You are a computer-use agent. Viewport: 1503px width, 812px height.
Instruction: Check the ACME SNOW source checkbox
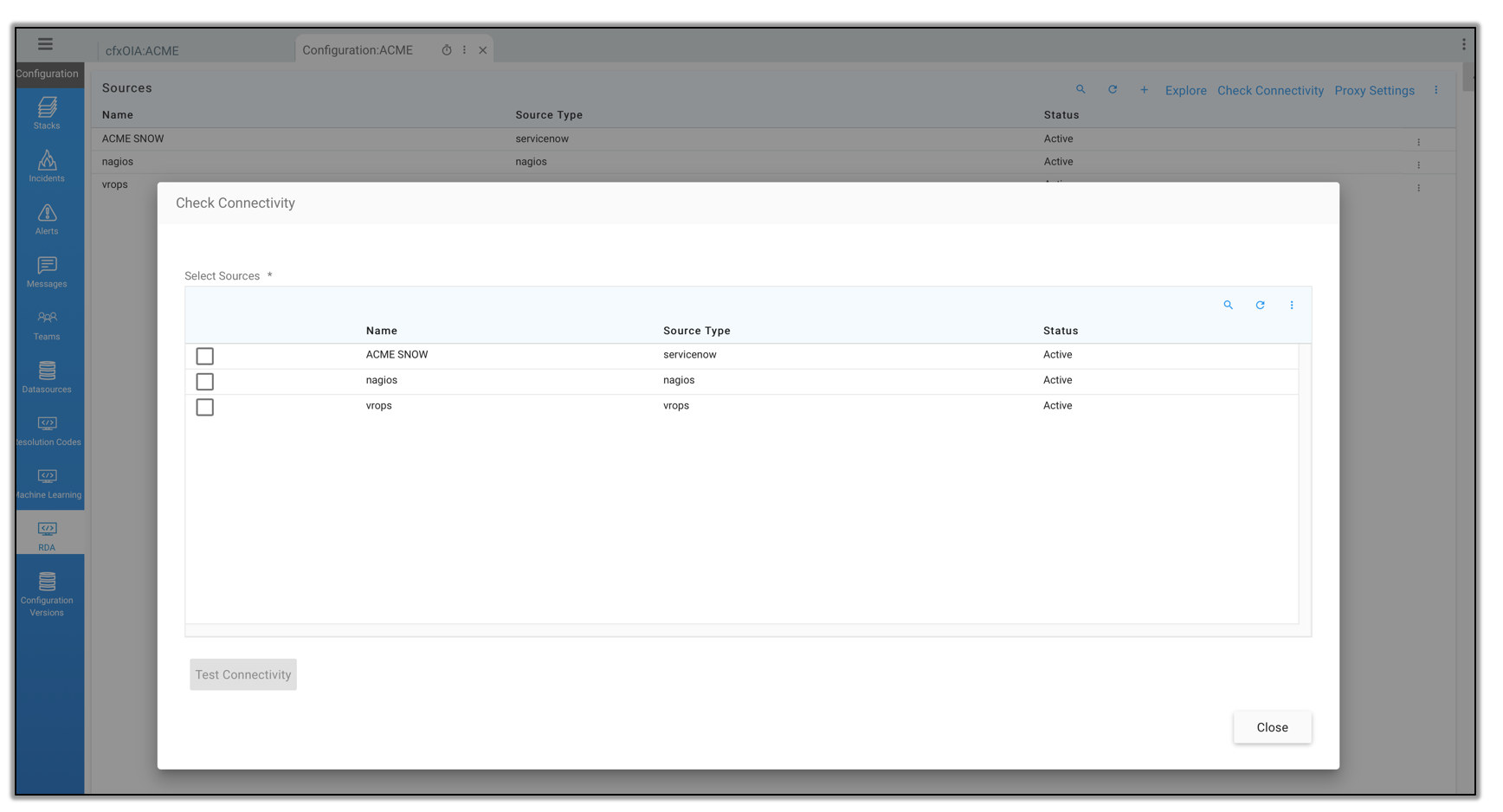tap(205, 356)
